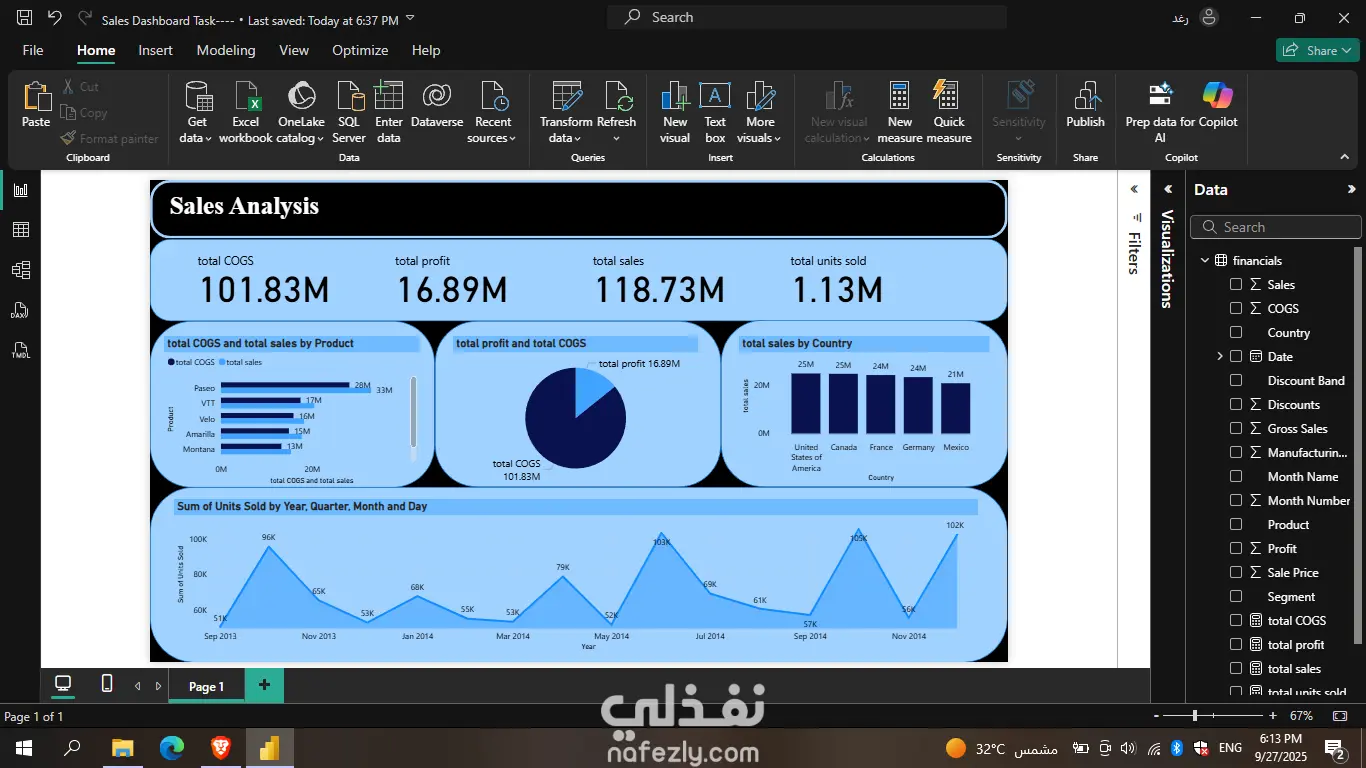Click the top Search box in title bar
Screen dimensions: 1366x768
pos(807,17)
